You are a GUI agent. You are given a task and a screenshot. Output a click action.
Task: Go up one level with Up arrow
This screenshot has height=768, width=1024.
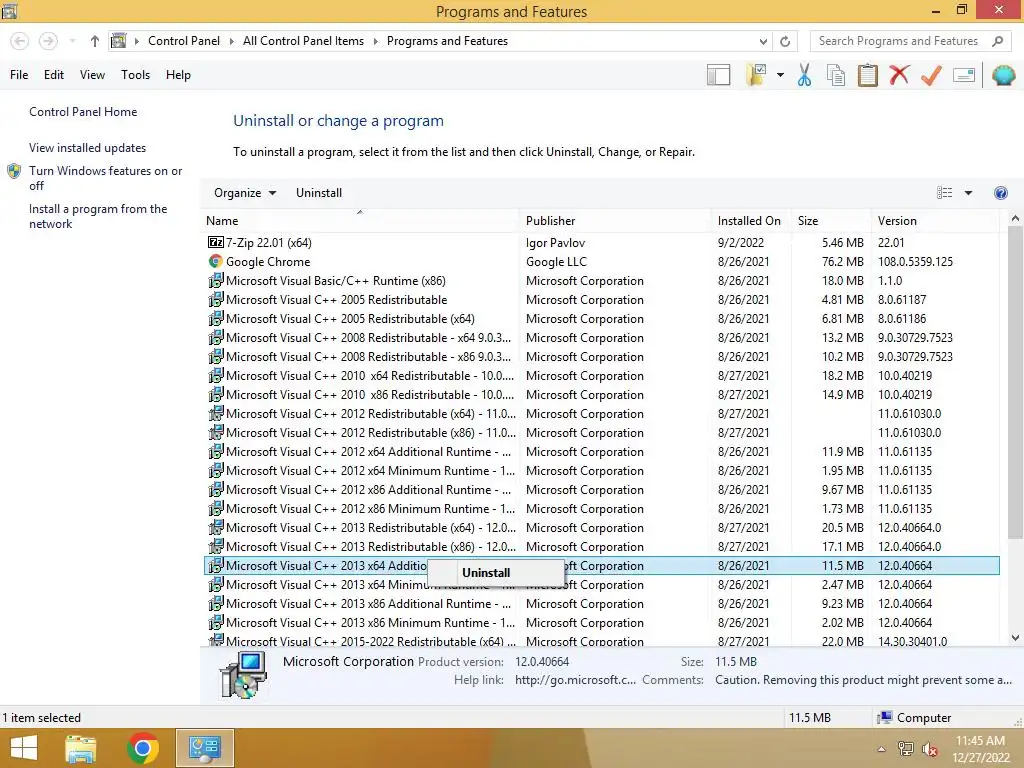point(95,41)
